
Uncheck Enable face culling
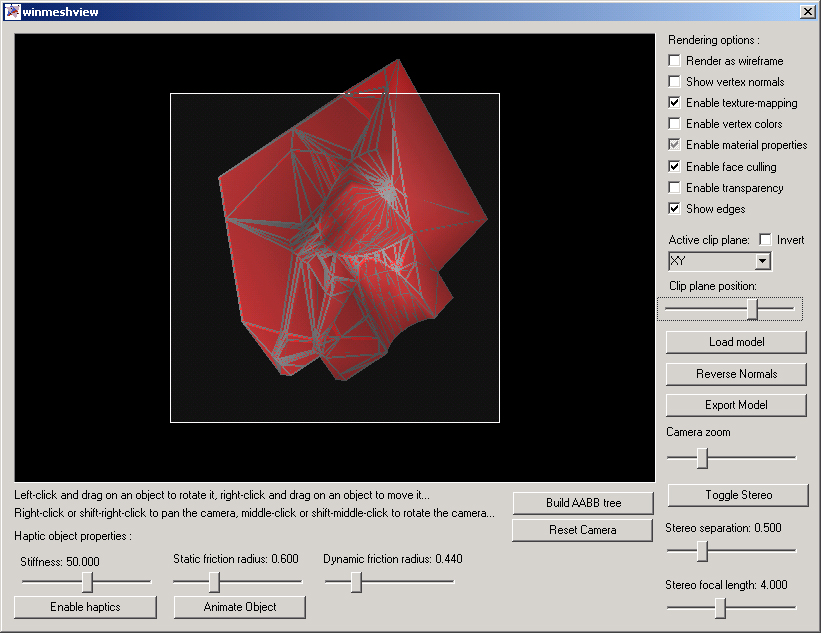(x=675, y=167)
